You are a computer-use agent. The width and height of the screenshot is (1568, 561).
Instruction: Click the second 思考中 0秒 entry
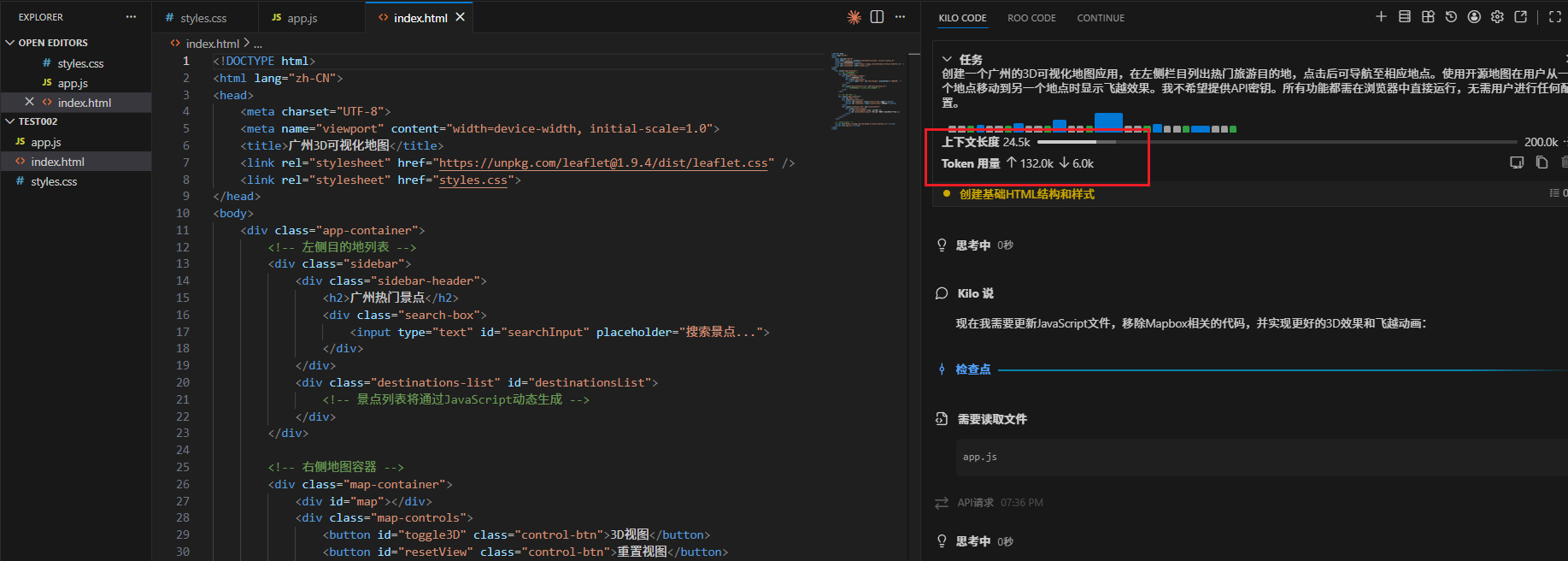point(984,541)
